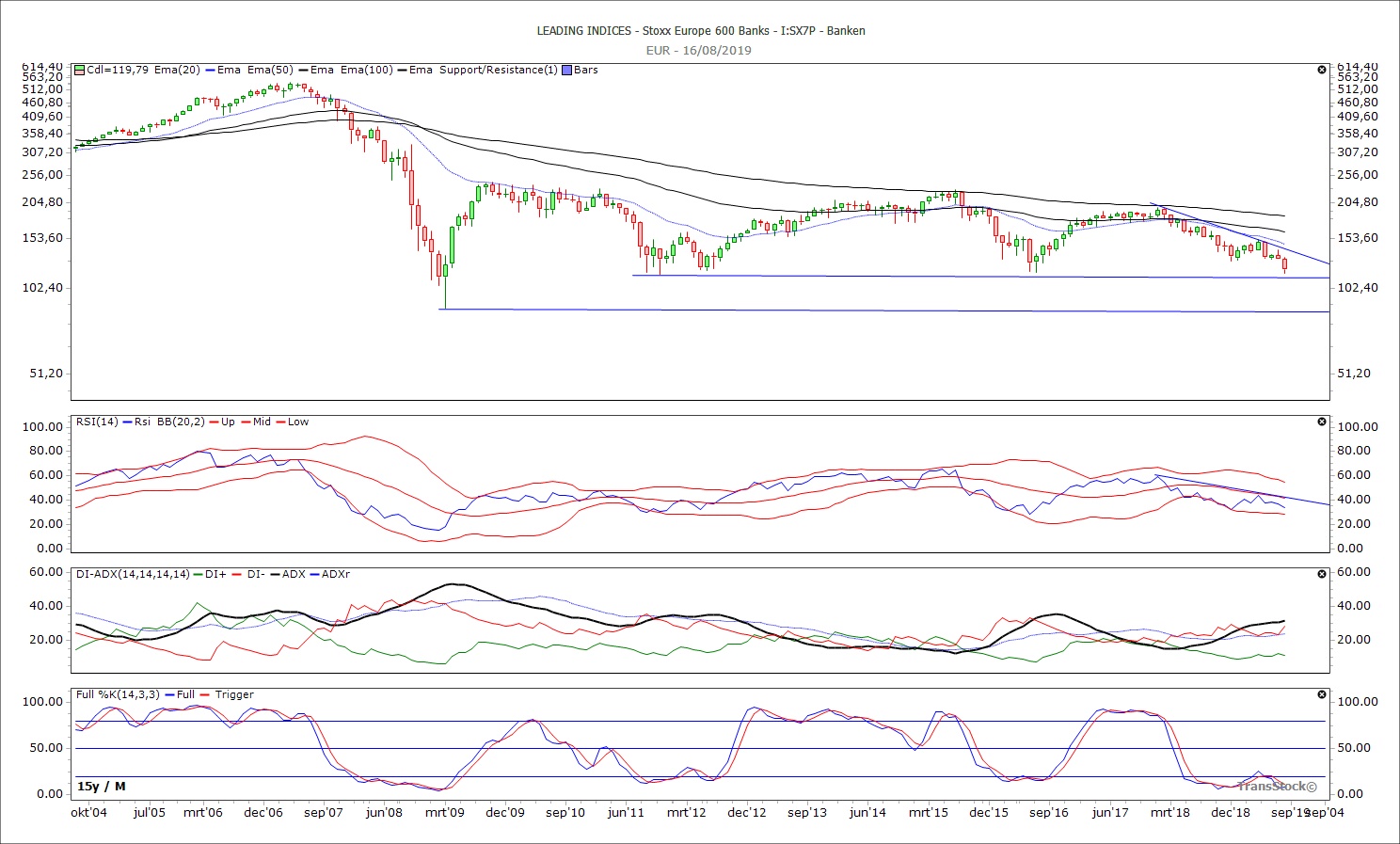1400x844 pixels.
Task: Select the ADXr legend entry
Action: (329, 574)
